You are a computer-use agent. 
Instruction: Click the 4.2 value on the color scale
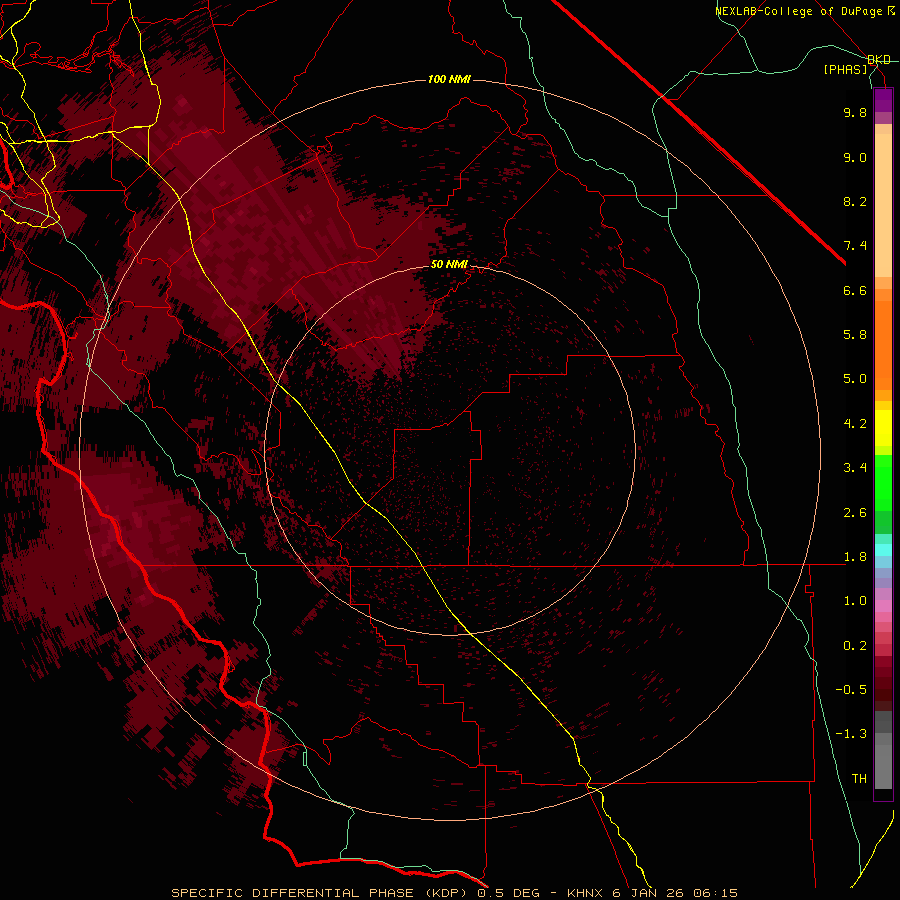[855, 424]
